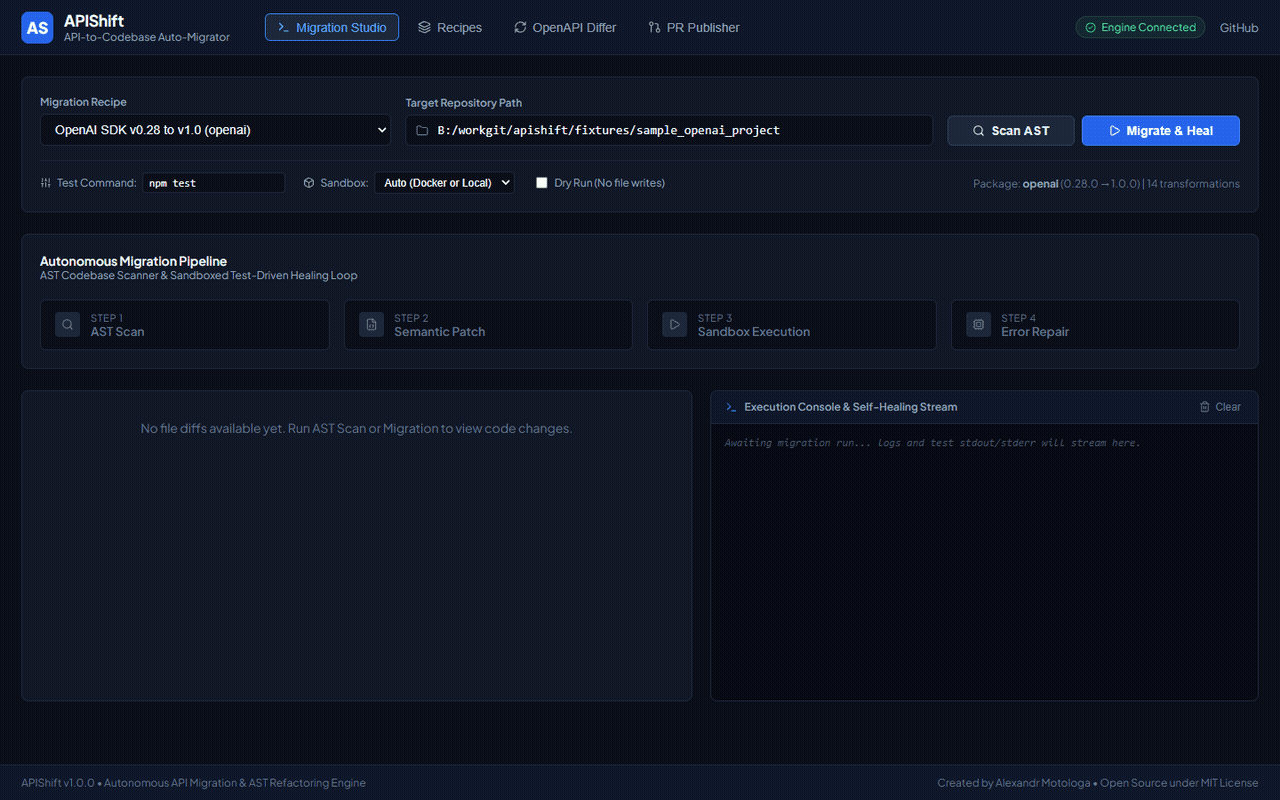The height and width of the screenshot is (800, 1280).
Task: Click the AST Scan step magnifier icon
Action: click(x=67, y=325)
